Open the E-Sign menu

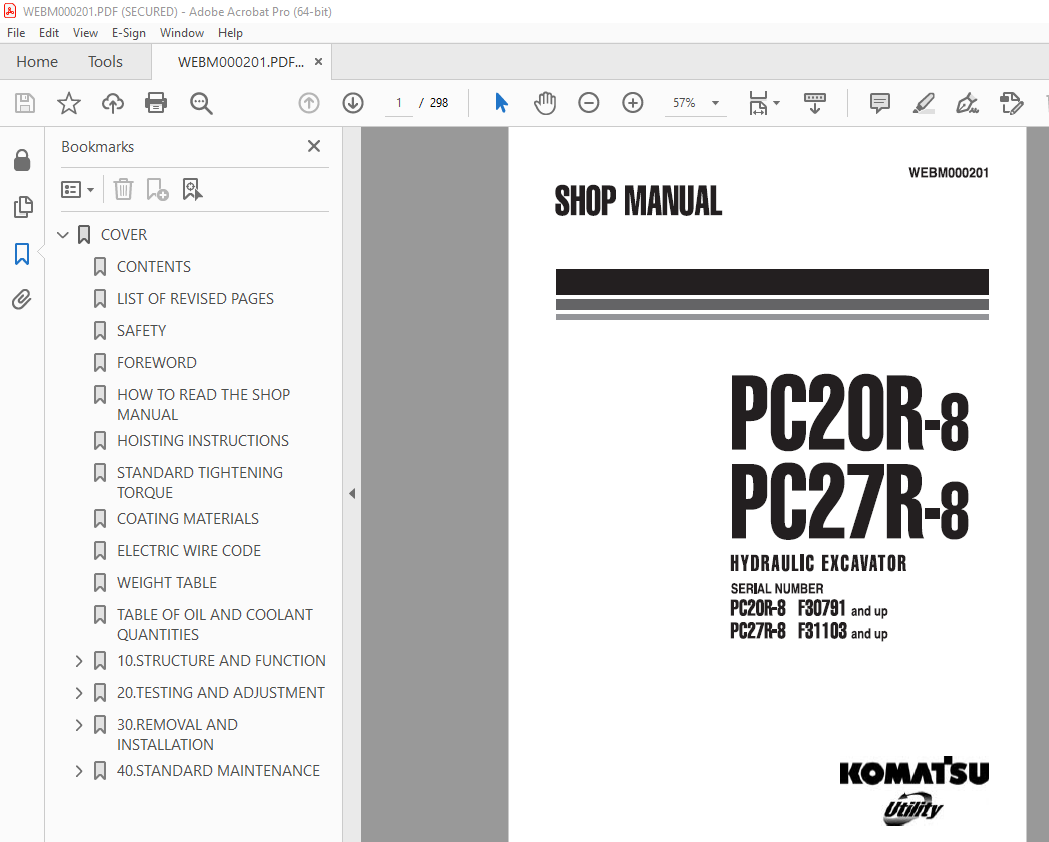click(x=128, y=33)
